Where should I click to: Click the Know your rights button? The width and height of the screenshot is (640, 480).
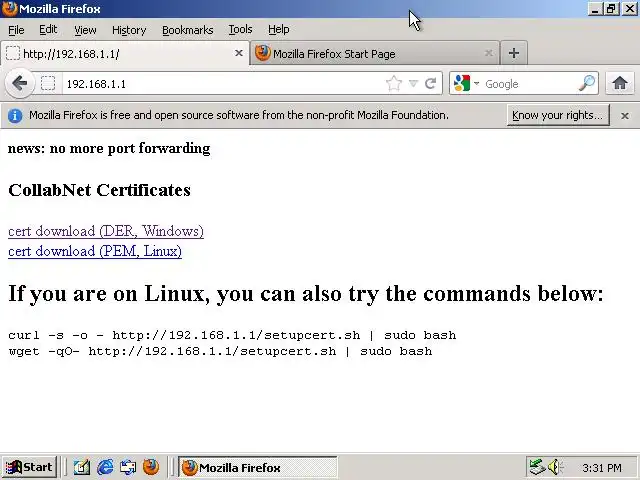pyautogui.click(x=558, y=115)
